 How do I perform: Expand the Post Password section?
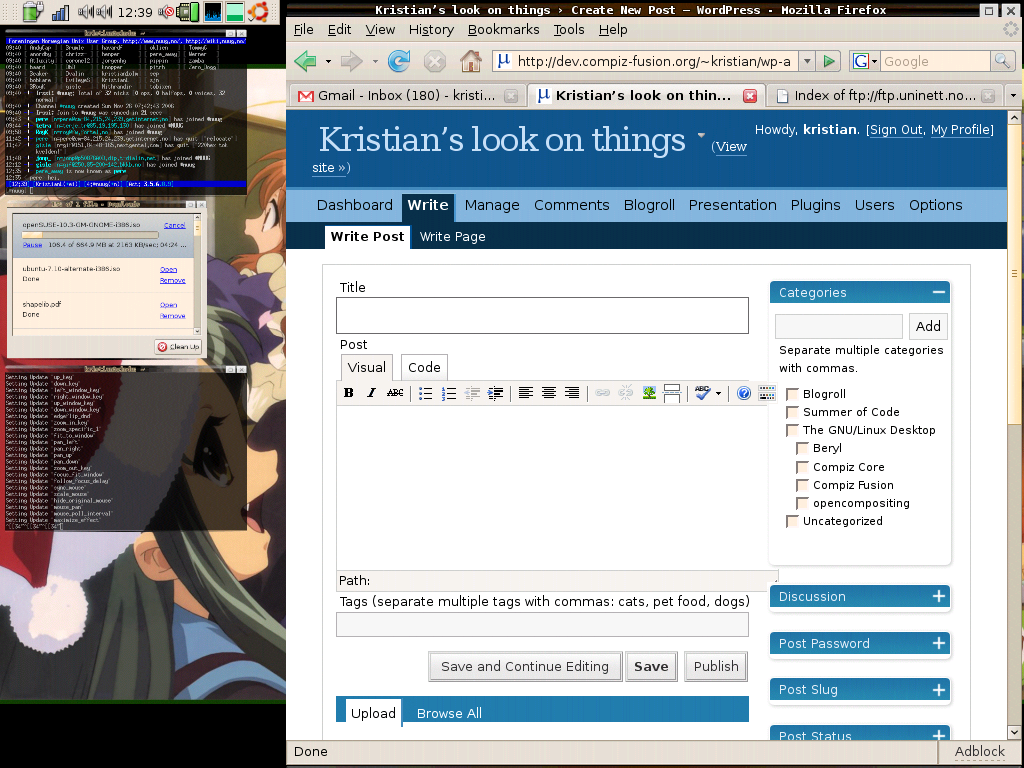(x=938, y=644)
